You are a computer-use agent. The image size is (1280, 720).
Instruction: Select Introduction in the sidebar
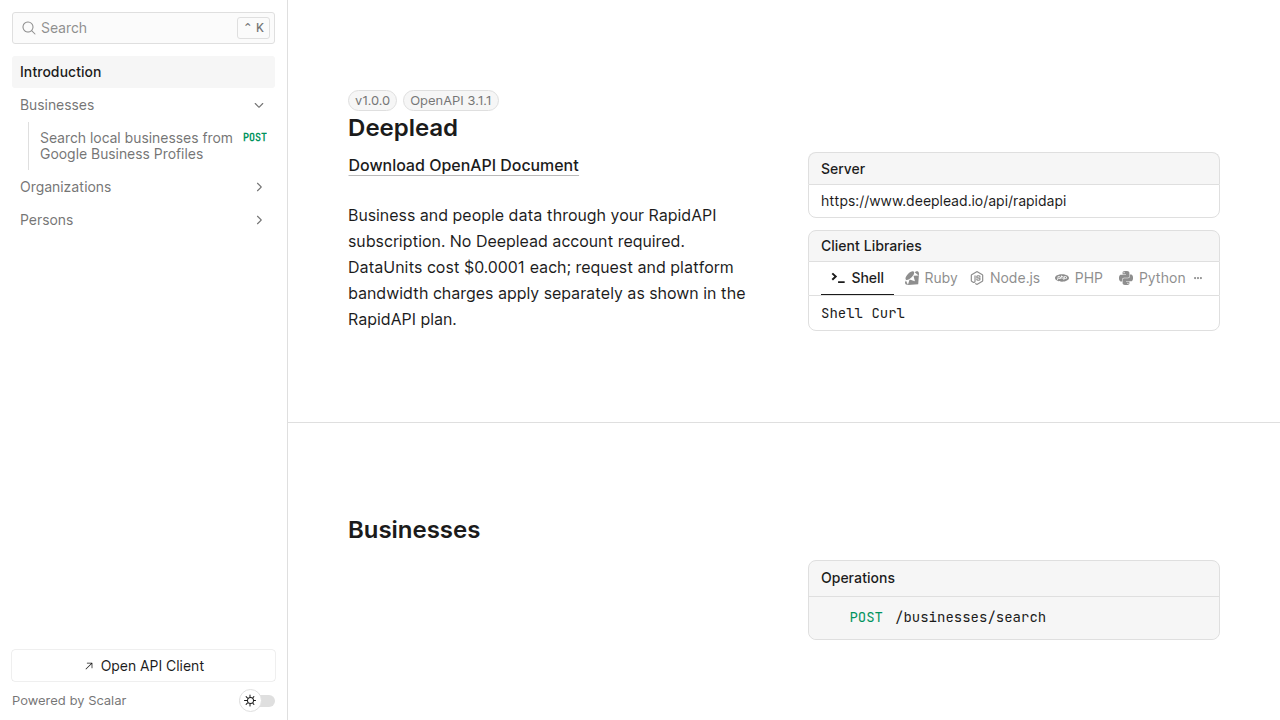click(143, 72)
